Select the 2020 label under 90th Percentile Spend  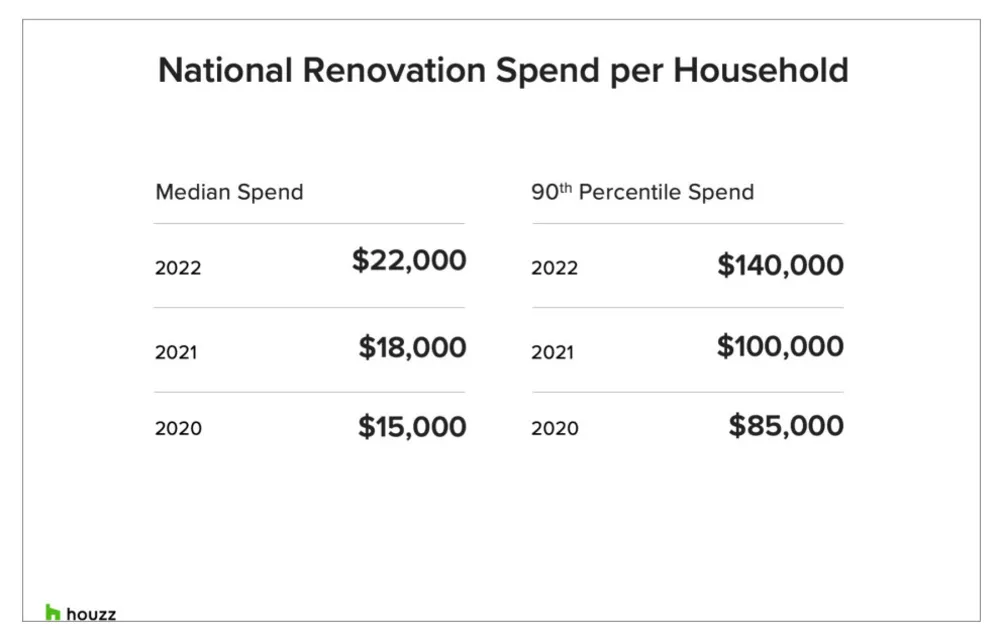click(x=554, y=428)
